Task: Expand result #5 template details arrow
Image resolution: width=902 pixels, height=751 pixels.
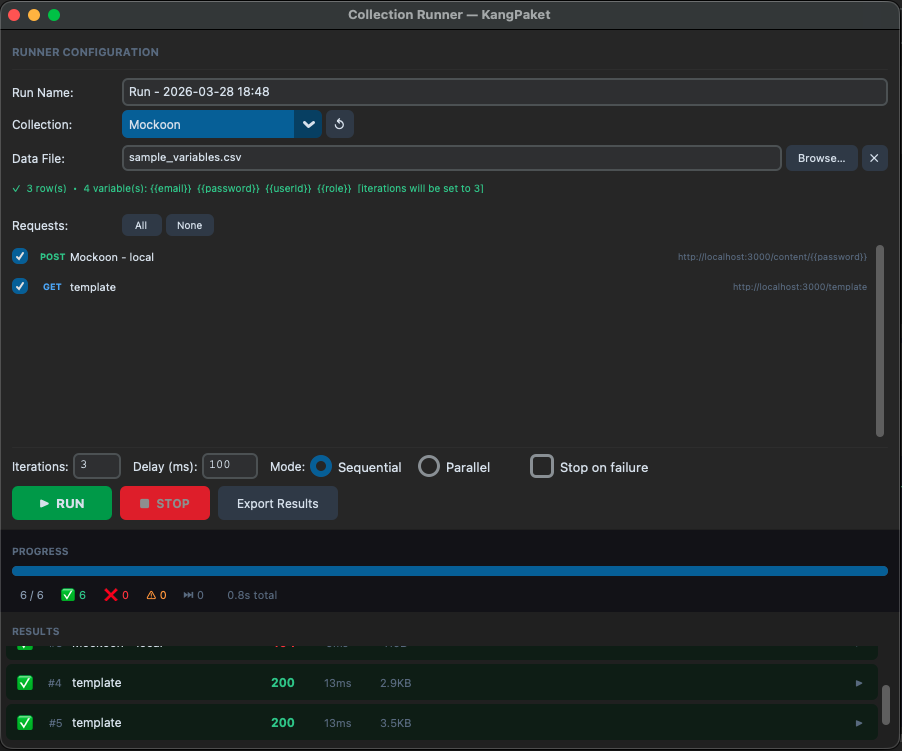Action: pos(858,723)
